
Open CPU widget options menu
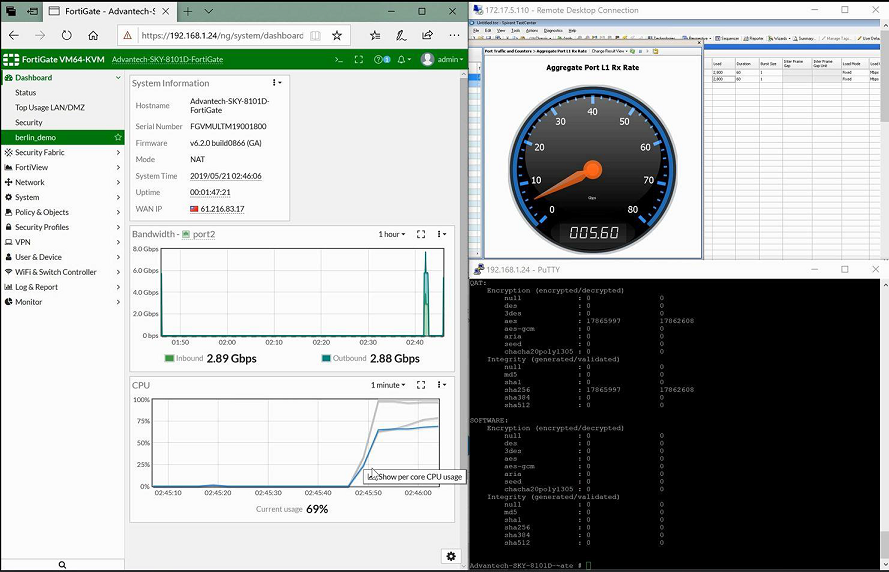click(442, 385)
